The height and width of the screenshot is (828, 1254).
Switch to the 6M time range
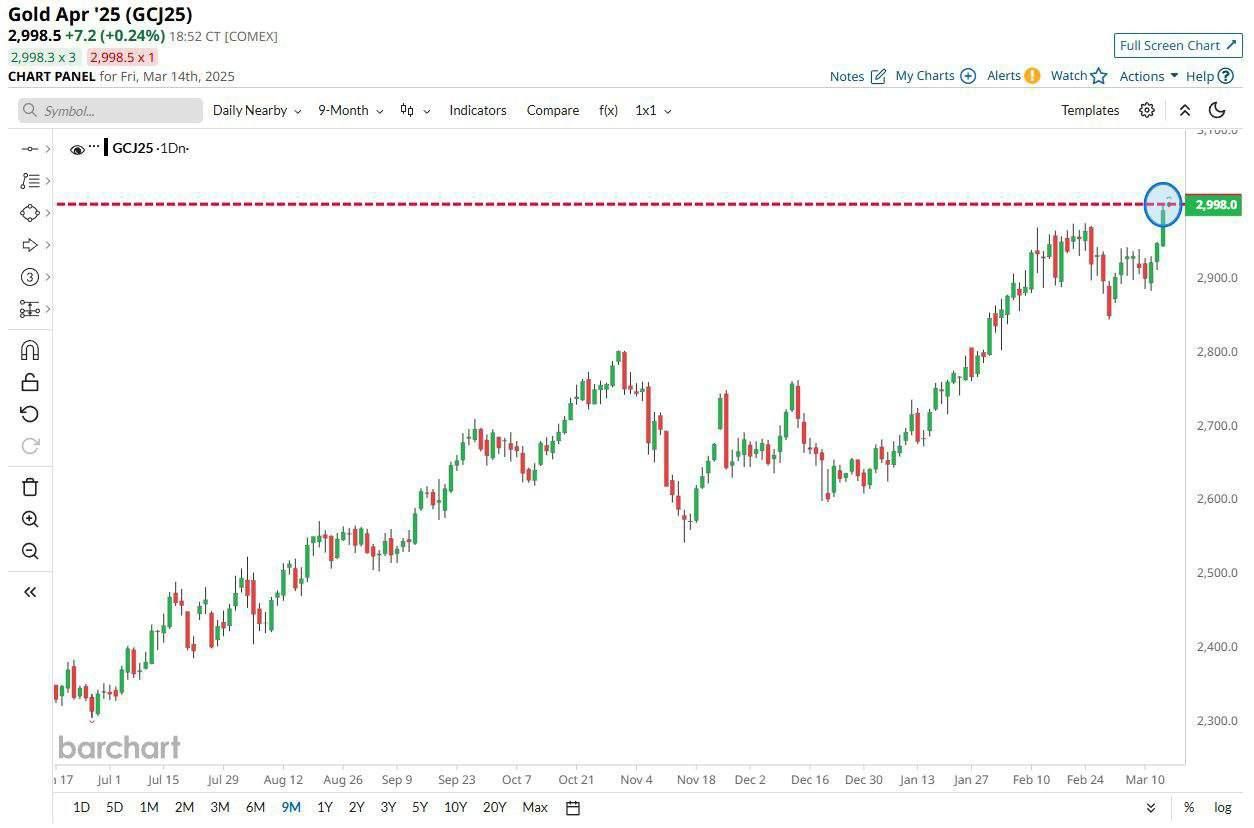pyautogui.click(x=255, y=807)
